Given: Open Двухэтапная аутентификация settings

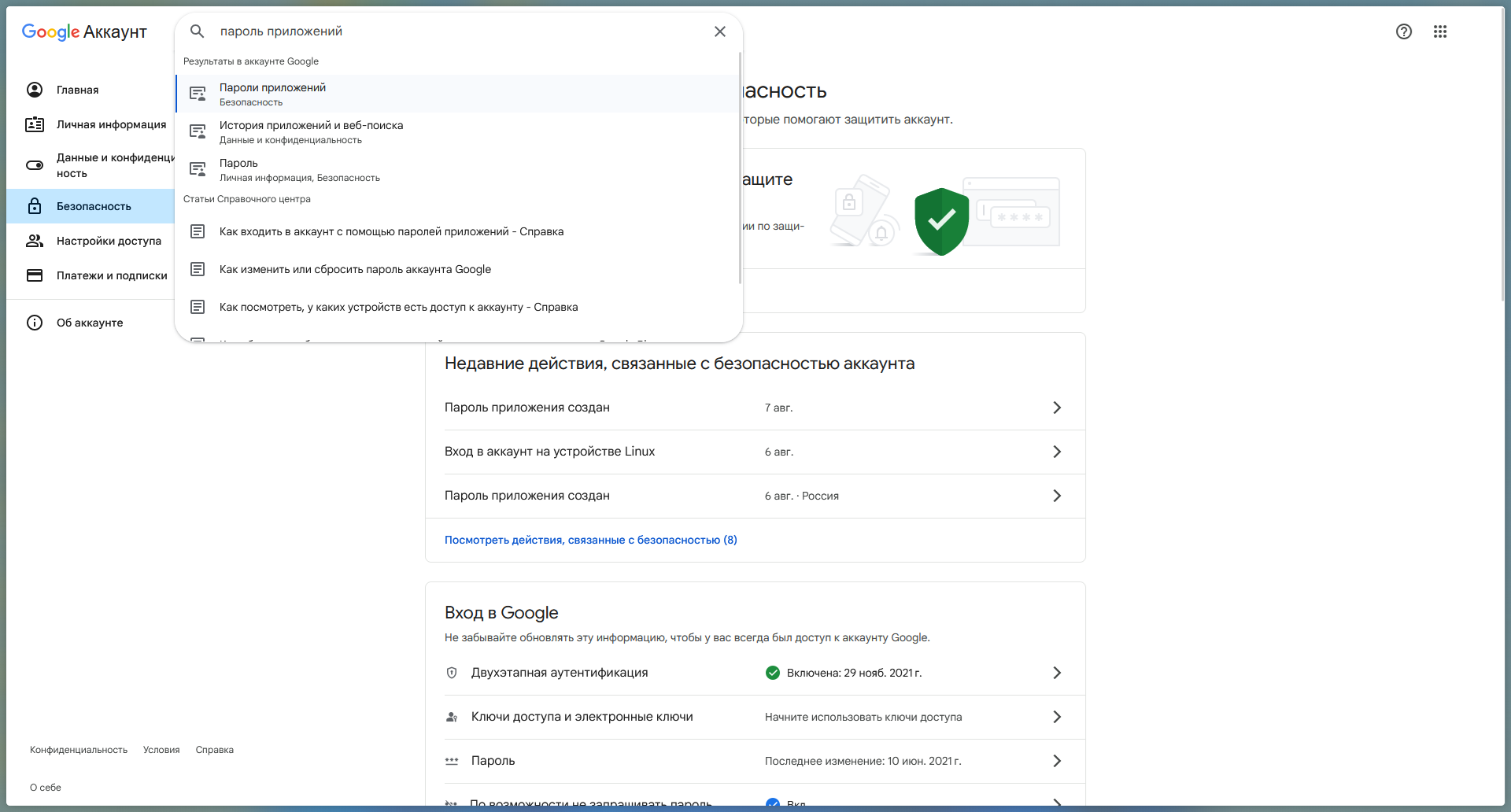Looking at the screenshot, I should click(755, 673).
